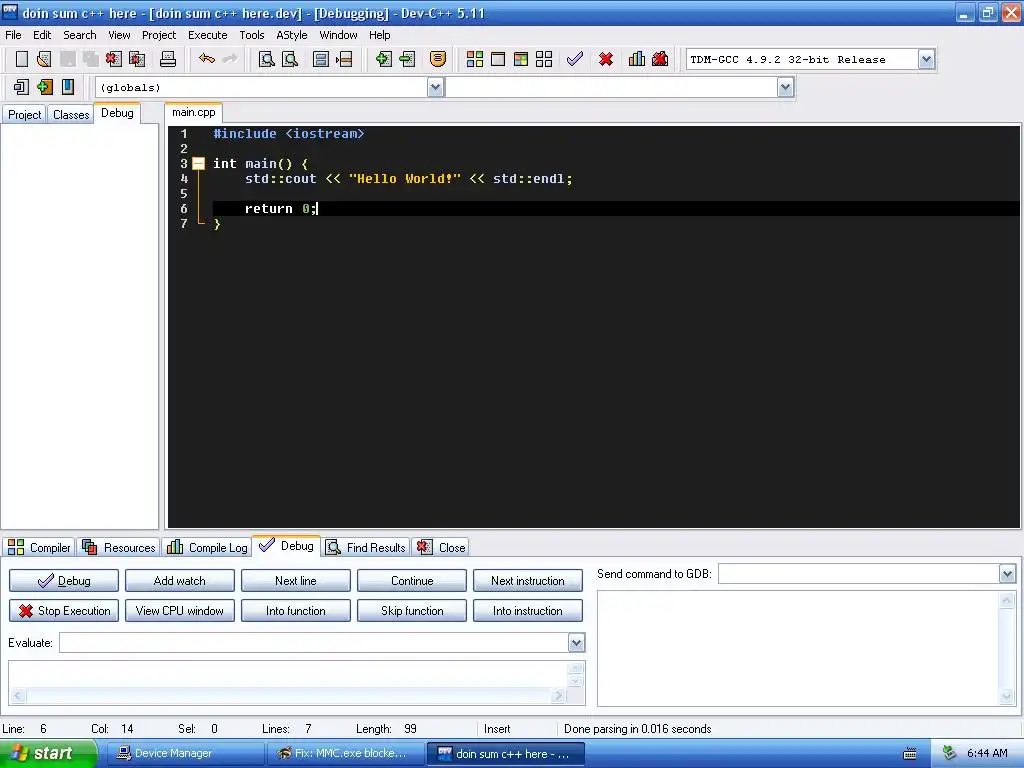The image size is (1024, 768).
Task: Open the AStyle menu
Action: pyautogui.click(x=291, y=35)
